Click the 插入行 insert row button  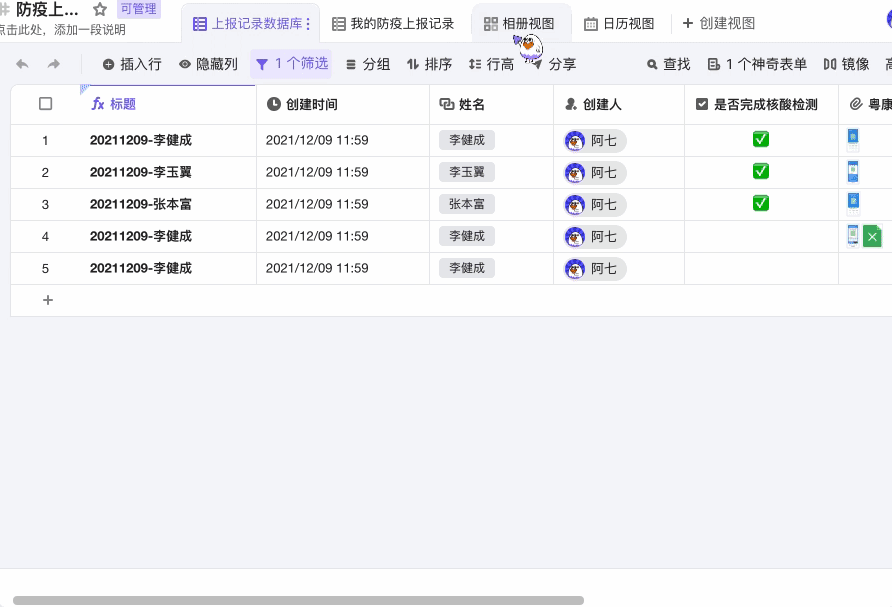[131, 64]
